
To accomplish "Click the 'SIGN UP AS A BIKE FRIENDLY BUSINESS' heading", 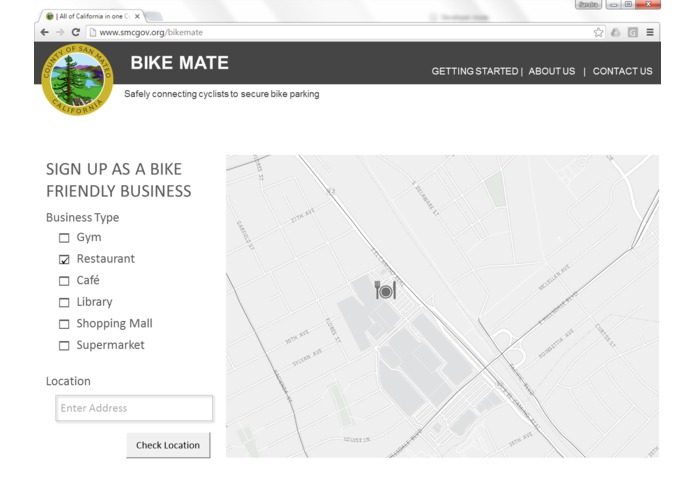I will [119, 180].
